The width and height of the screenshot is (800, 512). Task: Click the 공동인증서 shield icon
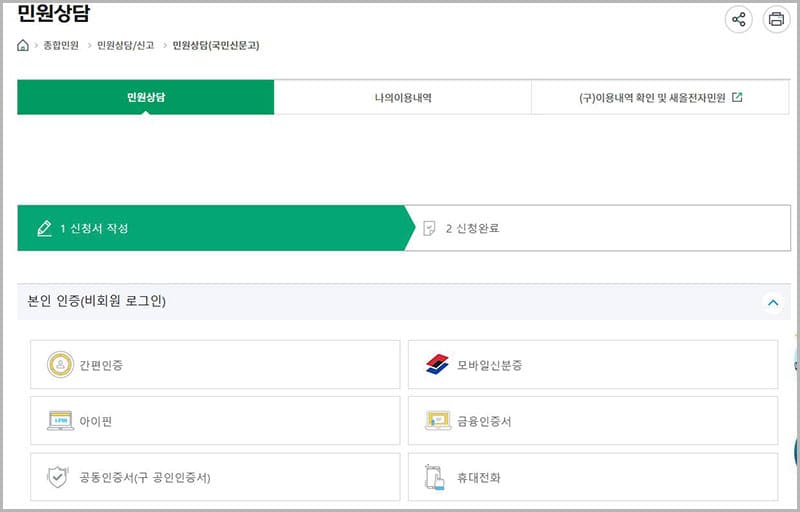(x=58, y=477)
